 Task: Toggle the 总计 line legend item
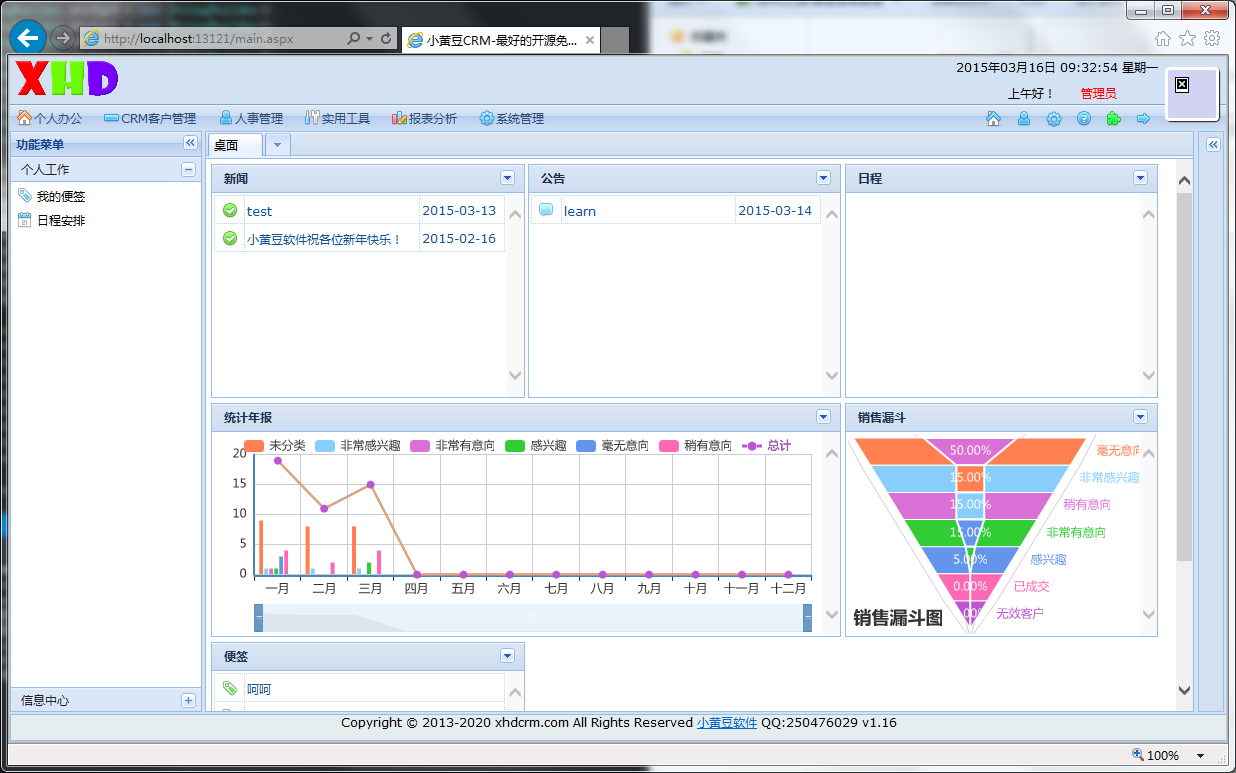(767, 446)
